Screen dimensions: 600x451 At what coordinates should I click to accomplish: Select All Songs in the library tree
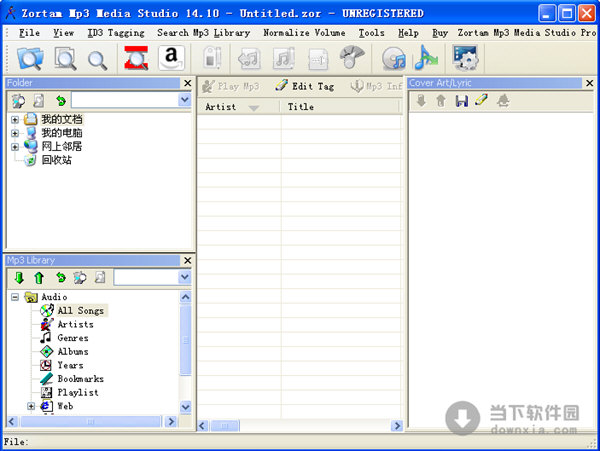pos(81,311)
